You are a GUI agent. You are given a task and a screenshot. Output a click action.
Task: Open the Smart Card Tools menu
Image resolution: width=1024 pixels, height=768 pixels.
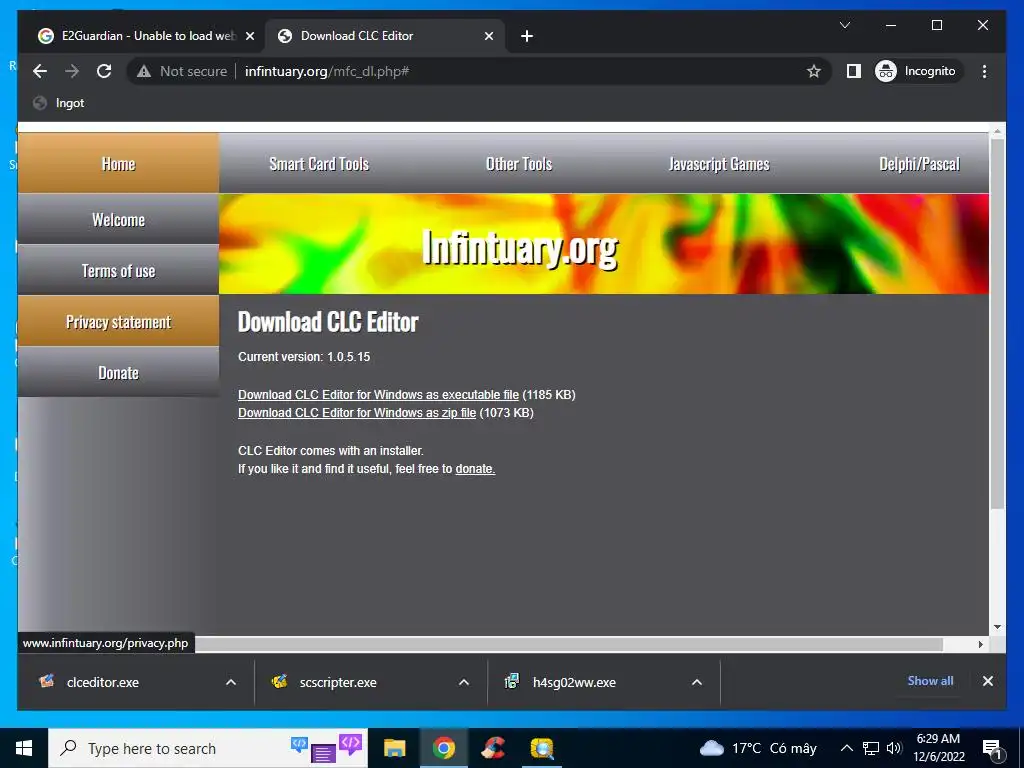click(x=319, y=163)
